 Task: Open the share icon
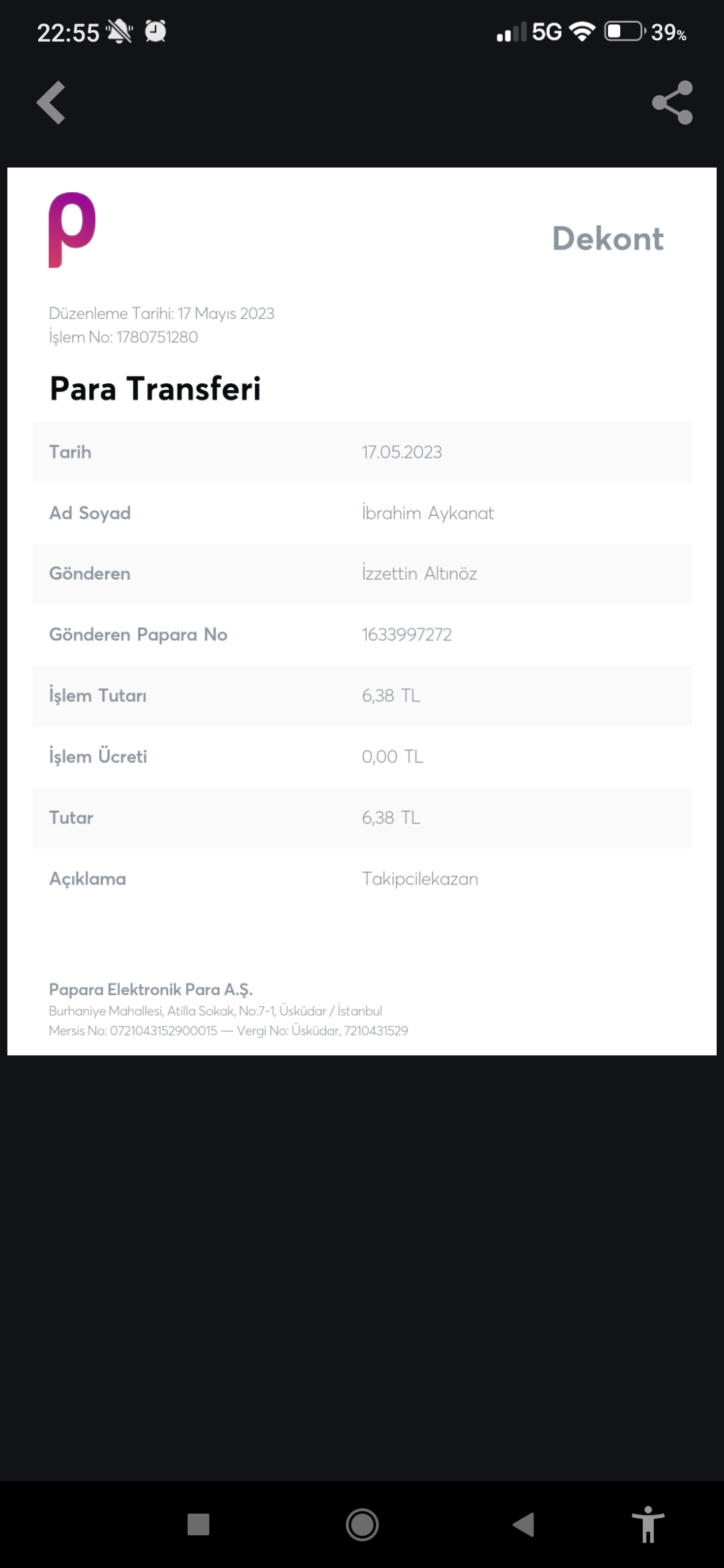pos(672,103)
